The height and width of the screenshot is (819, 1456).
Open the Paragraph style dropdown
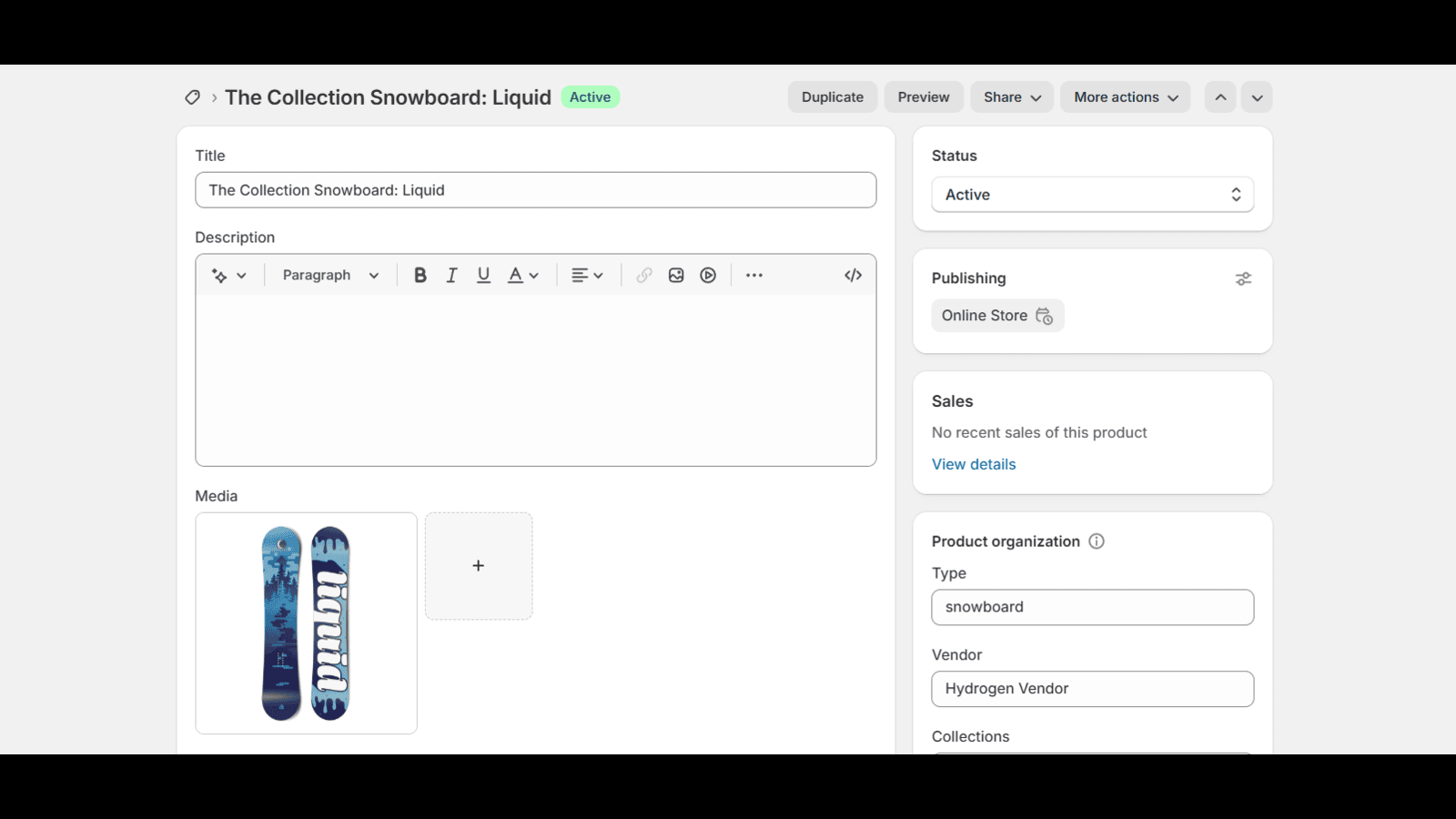(329, 274)
